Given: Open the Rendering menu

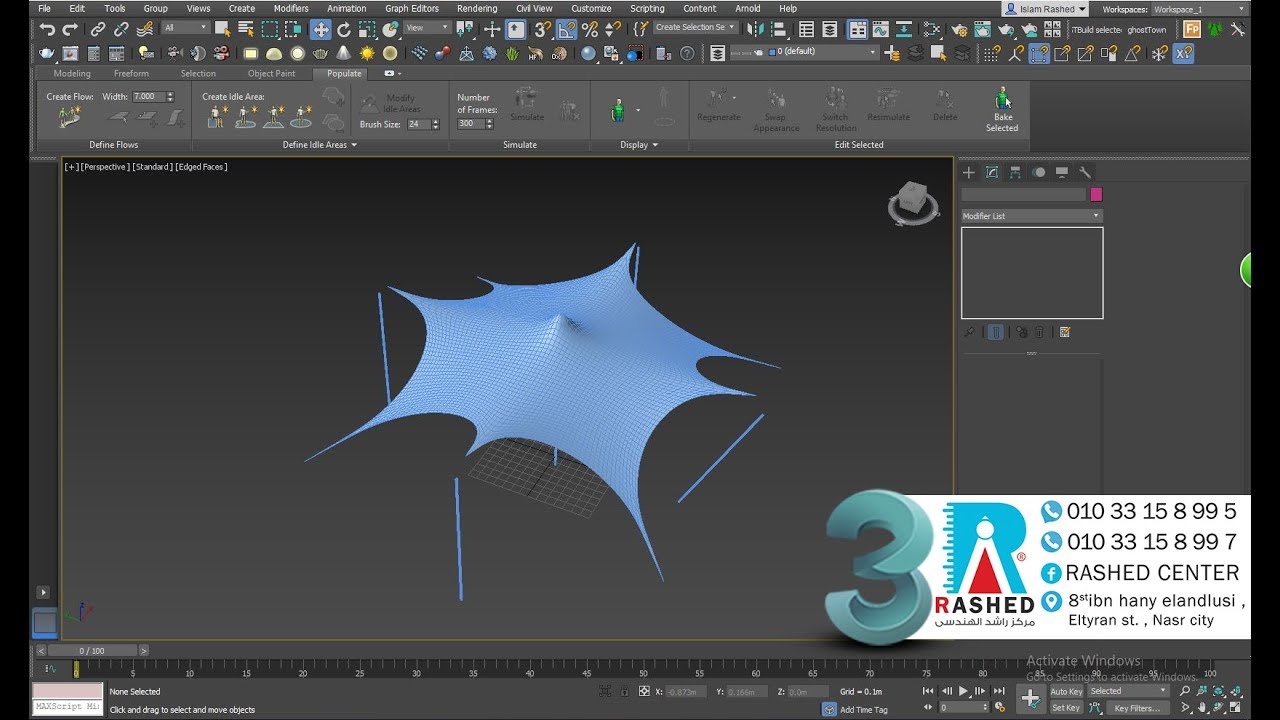Looking at the screenshot, I should (477, 8).
